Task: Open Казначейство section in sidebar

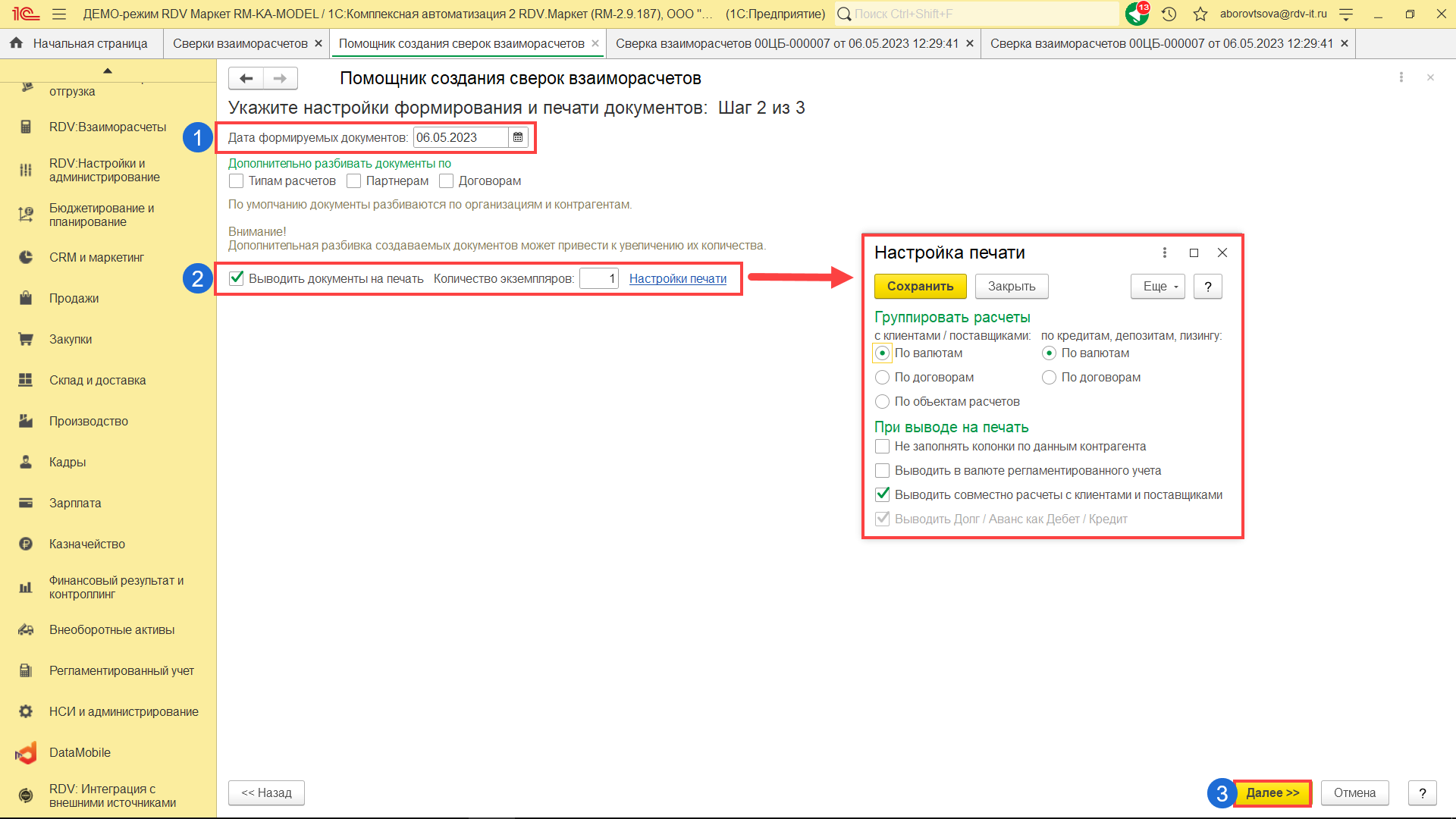Action: (86, 544)
